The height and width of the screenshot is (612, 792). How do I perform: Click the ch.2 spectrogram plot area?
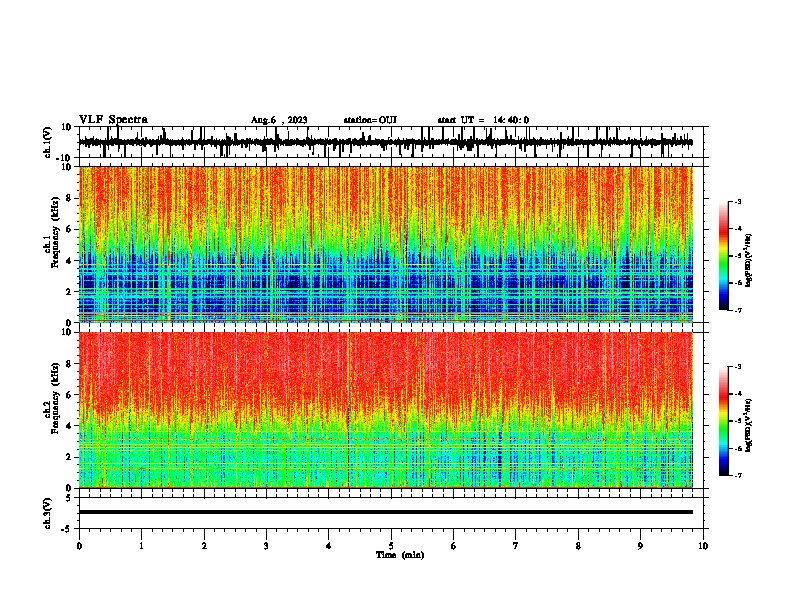pyautogui.click(x=386, y=410)
